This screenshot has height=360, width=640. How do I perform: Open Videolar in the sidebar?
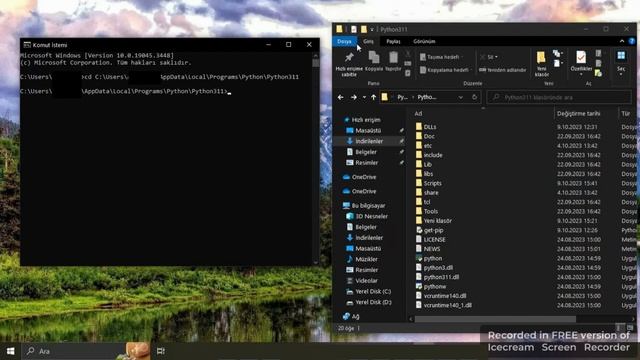tap(362, 281)
